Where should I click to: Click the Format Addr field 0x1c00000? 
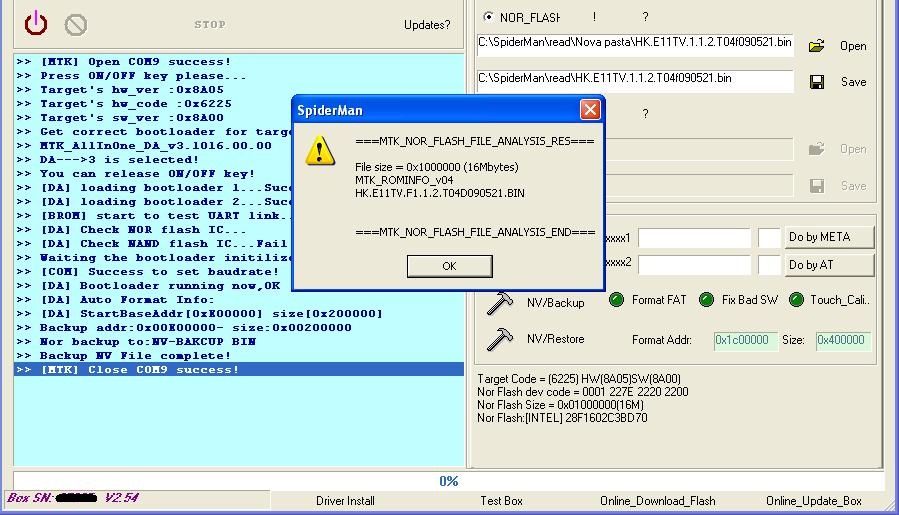coord(745,340)
